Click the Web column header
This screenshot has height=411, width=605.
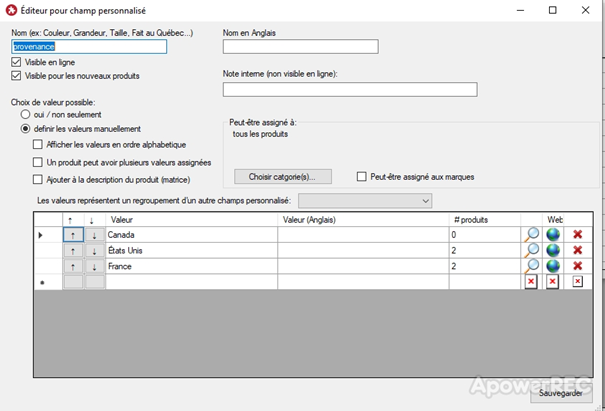point(553,220)
